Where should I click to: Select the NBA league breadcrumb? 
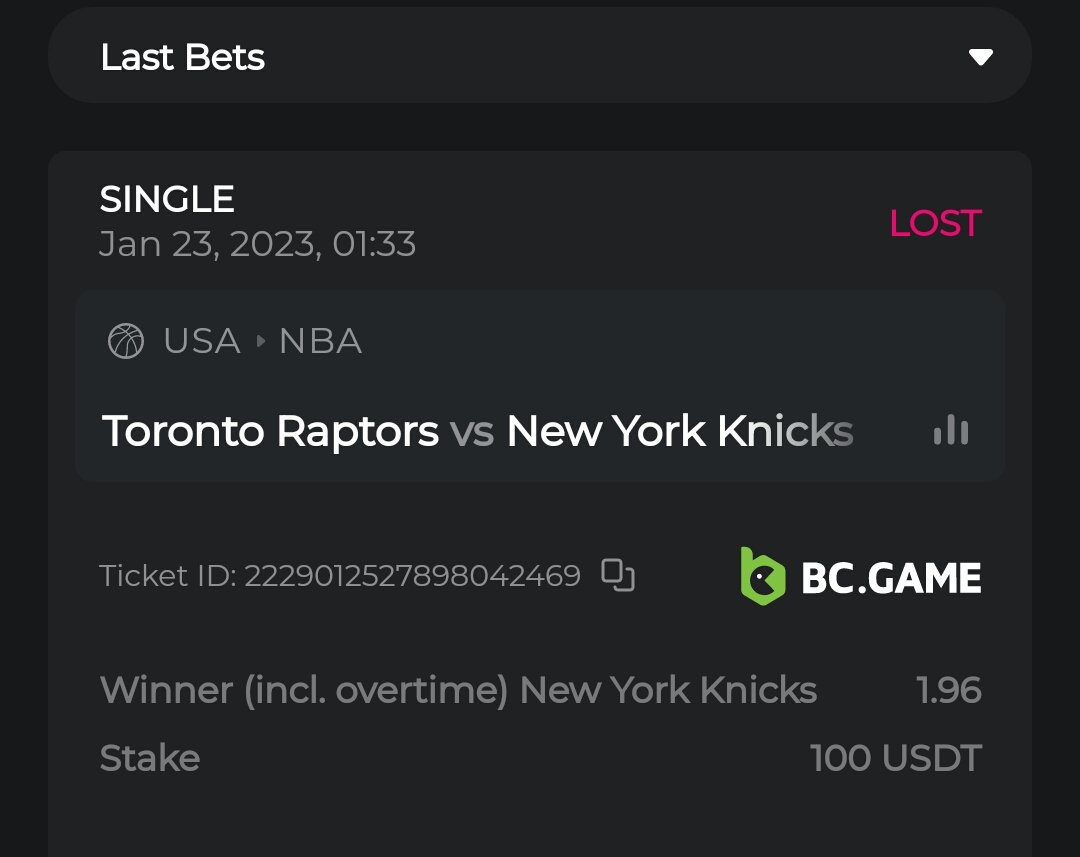tap(320, 342)
